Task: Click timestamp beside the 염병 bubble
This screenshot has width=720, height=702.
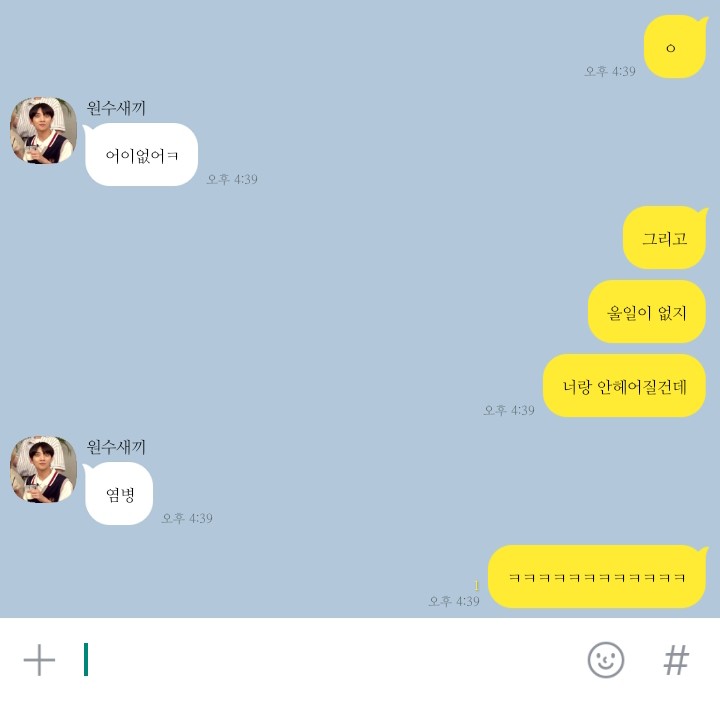Action: pos(187,518)
